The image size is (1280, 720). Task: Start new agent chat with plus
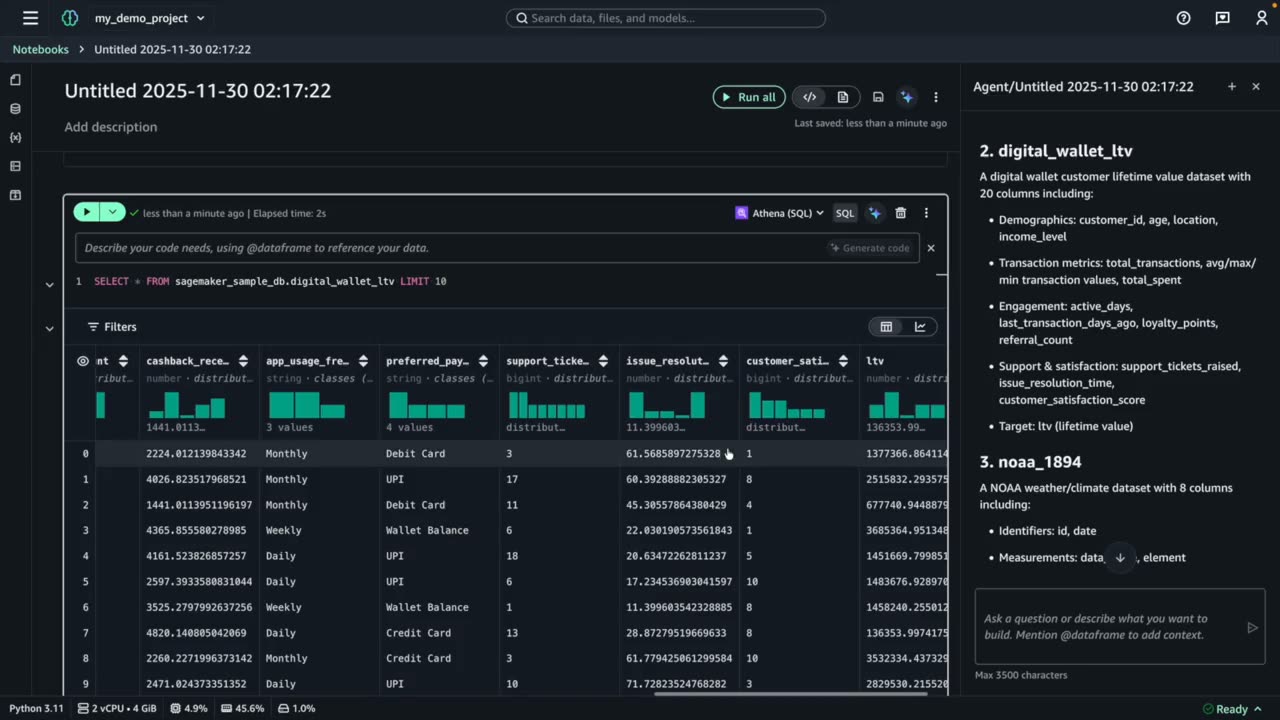[1232, 87]
